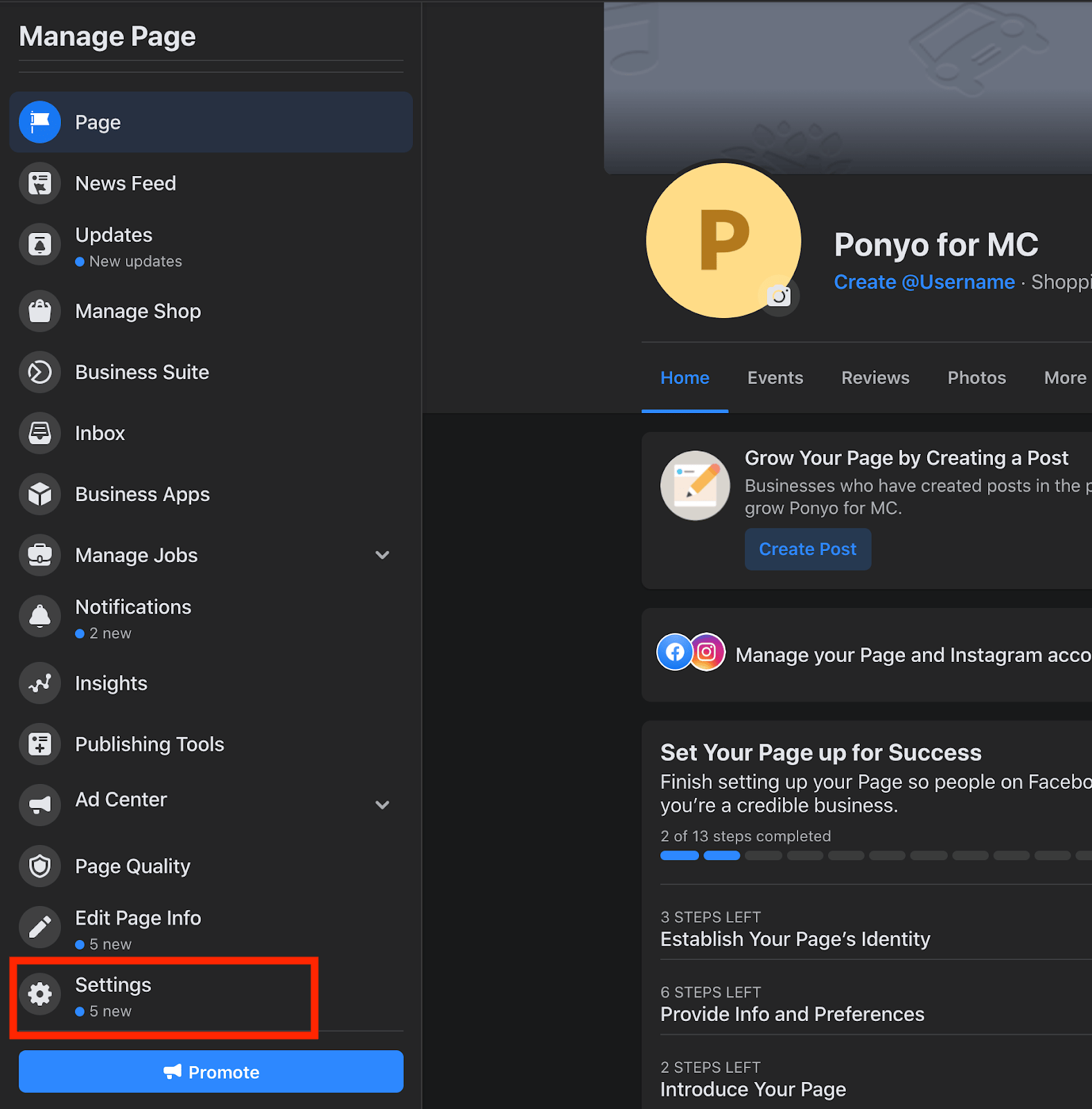Open the Reviews tab
This screenshot has height=1109, width=1092.
click(875, 378)
